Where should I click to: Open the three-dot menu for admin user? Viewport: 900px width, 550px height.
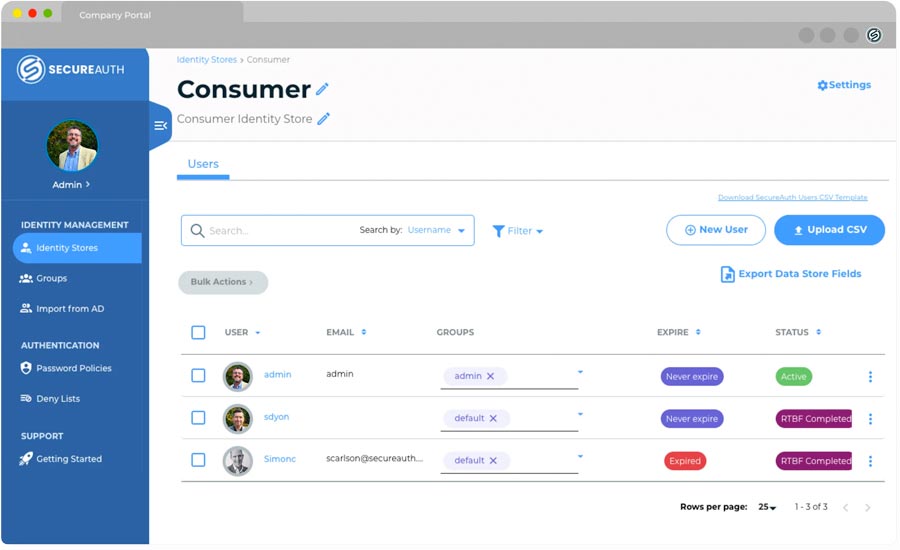870,377
